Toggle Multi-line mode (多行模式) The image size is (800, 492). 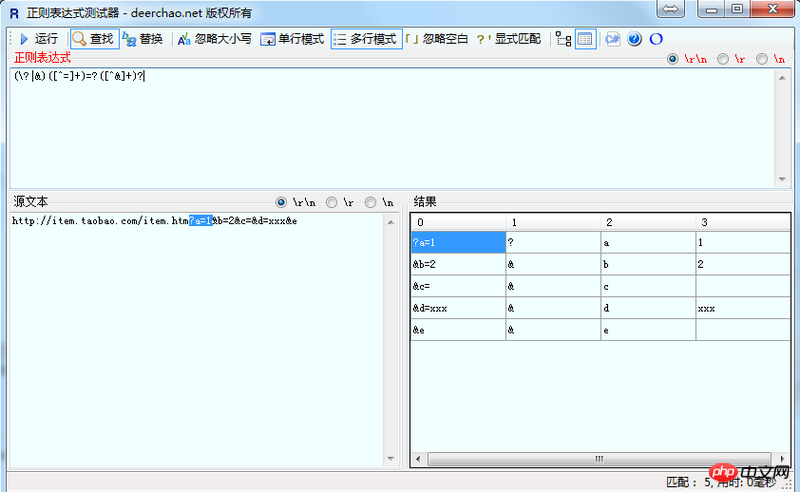366,39
